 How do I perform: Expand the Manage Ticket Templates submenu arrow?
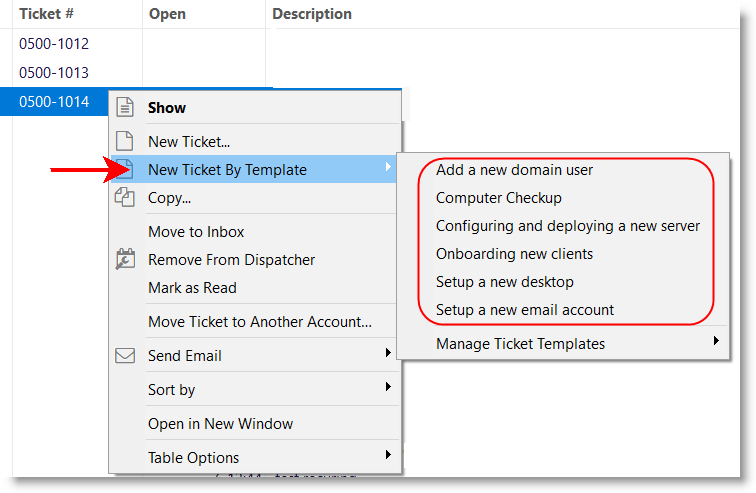[716, 343]
